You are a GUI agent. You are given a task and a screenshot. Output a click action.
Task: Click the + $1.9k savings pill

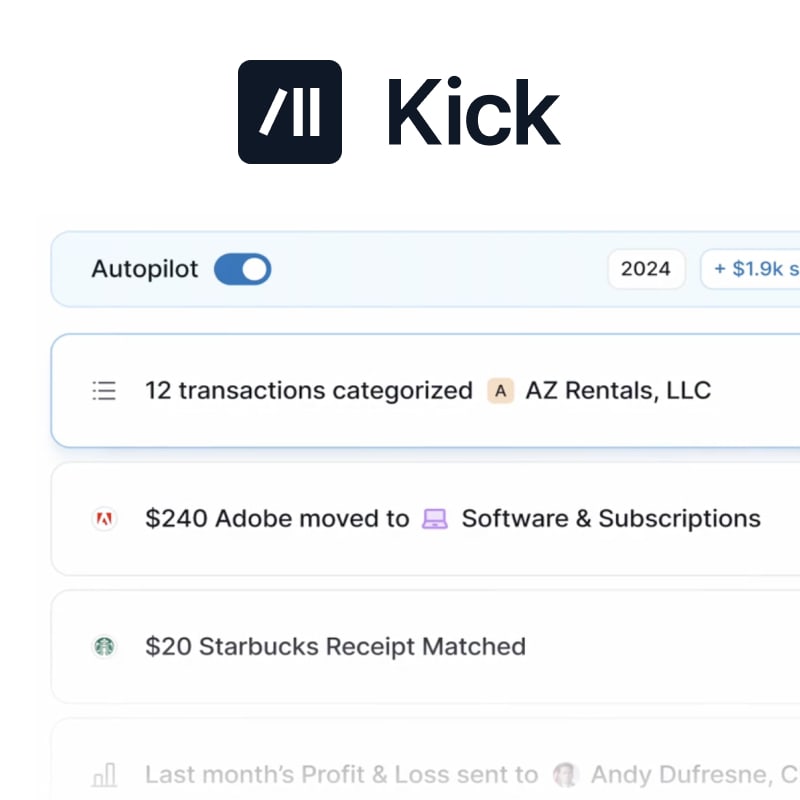click(x=752, y=269)
